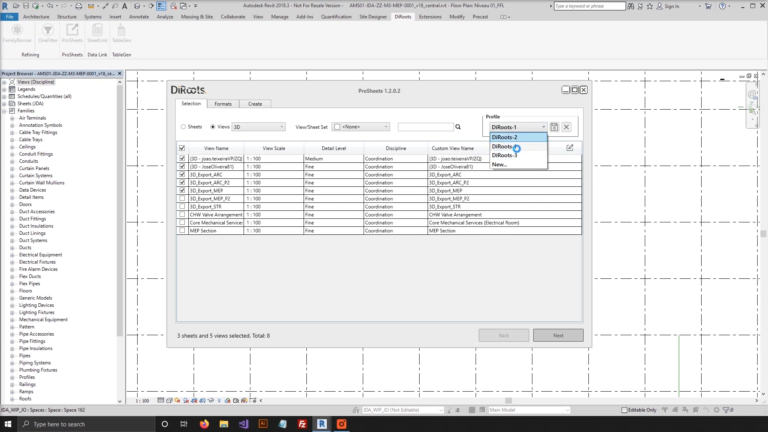The width and height of the screenshot is (768, 432).
Task: Open Visual Studio from the taskbar
Action: click(243, 424)
